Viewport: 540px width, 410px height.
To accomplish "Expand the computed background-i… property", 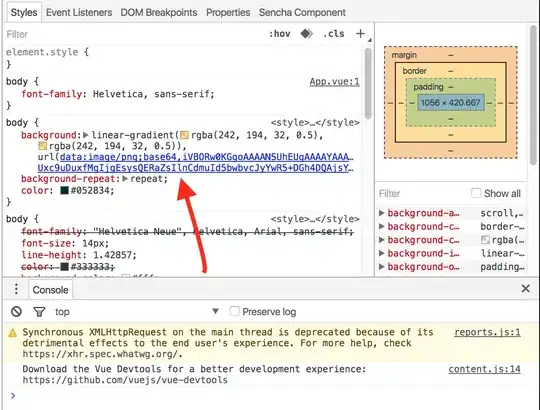I will 381,253.
